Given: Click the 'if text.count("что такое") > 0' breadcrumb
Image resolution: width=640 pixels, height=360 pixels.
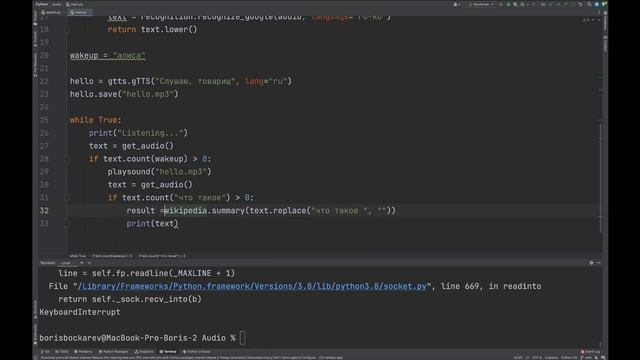Looking at the screenshot, I should click(162, 256).
